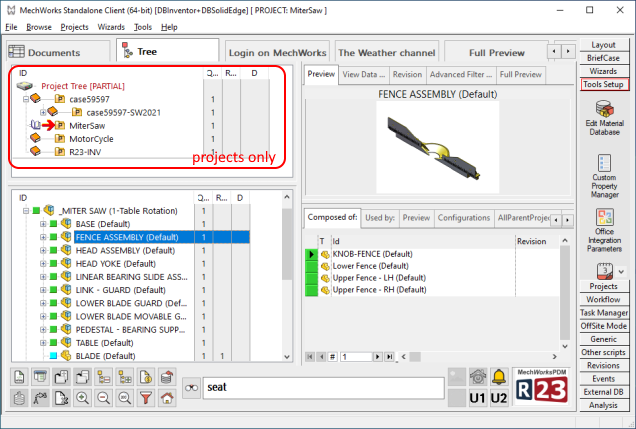636x429 pixels.
Task: Click the Composed of list horizontal scrollbar
Action: point(479,357)
